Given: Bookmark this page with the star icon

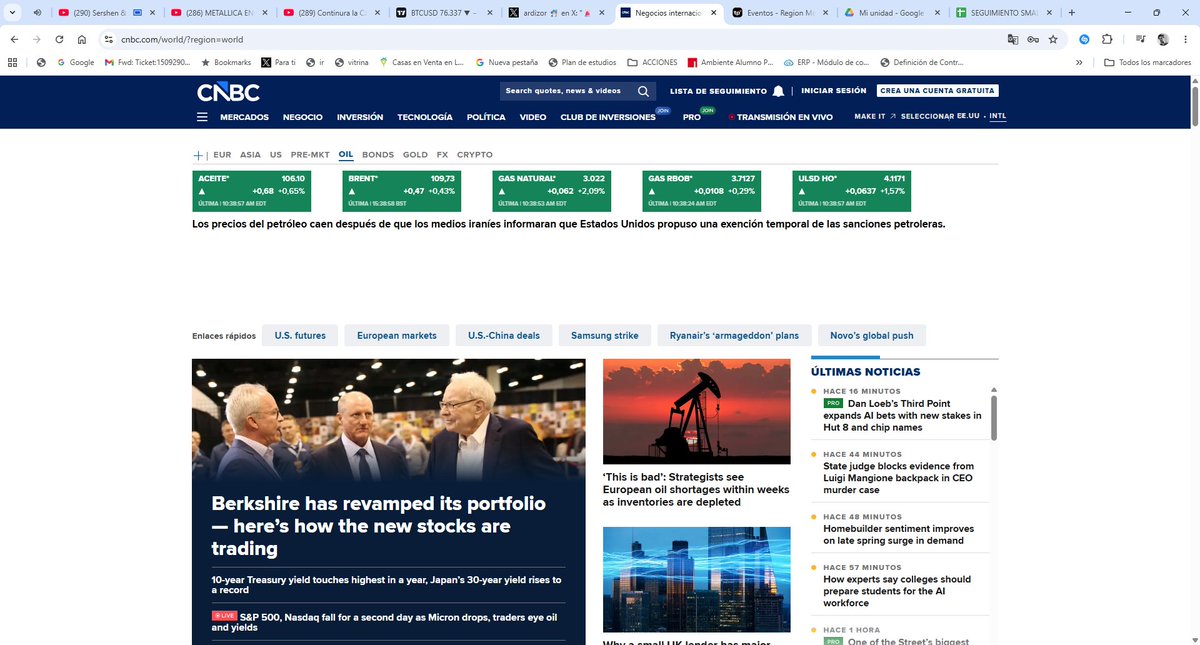Looking at the screenshot, I should pyautogui.click(x=1053, y=39).
